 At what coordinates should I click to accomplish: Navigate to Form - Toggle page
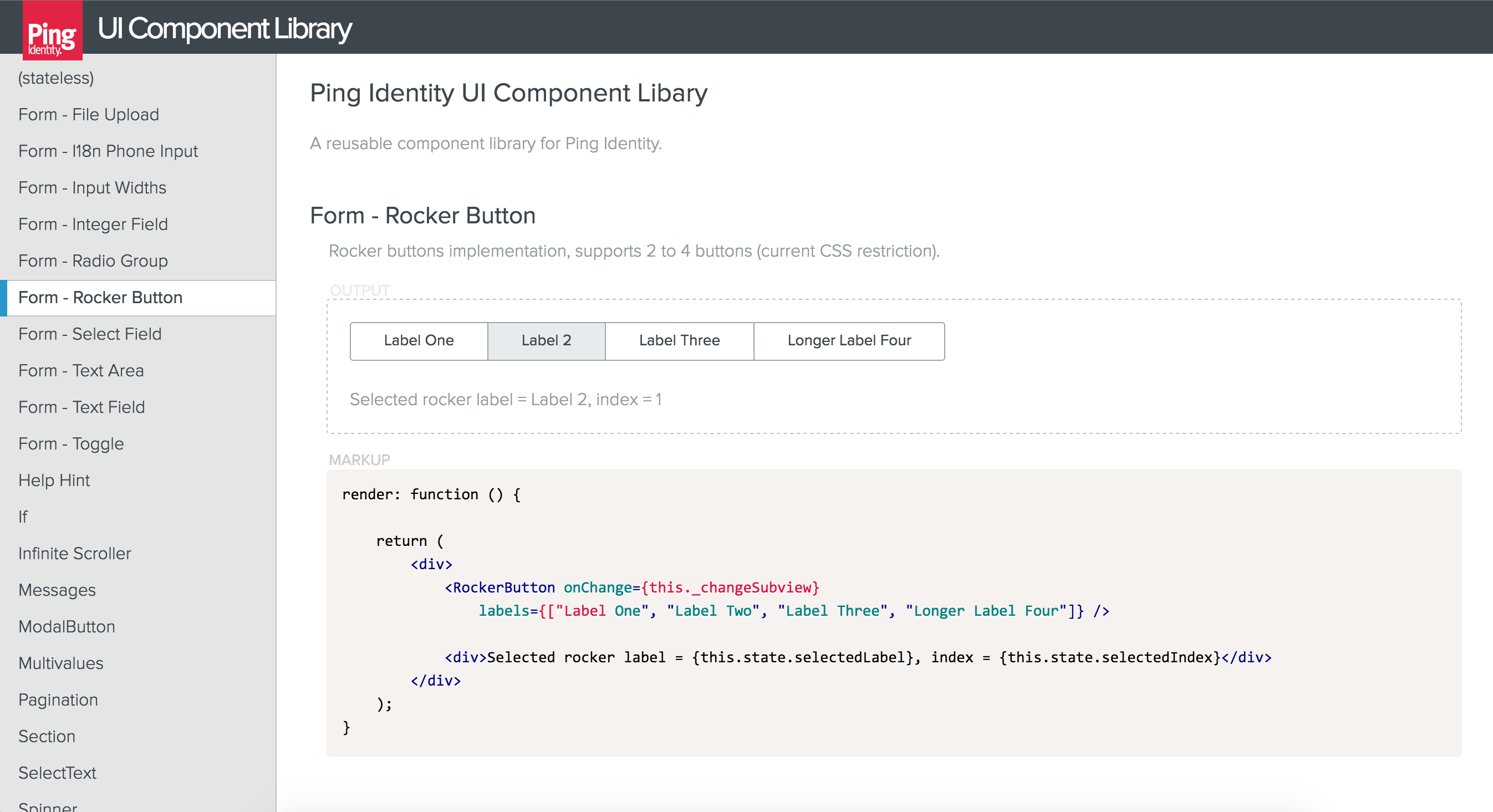click(x=72, y=444)
